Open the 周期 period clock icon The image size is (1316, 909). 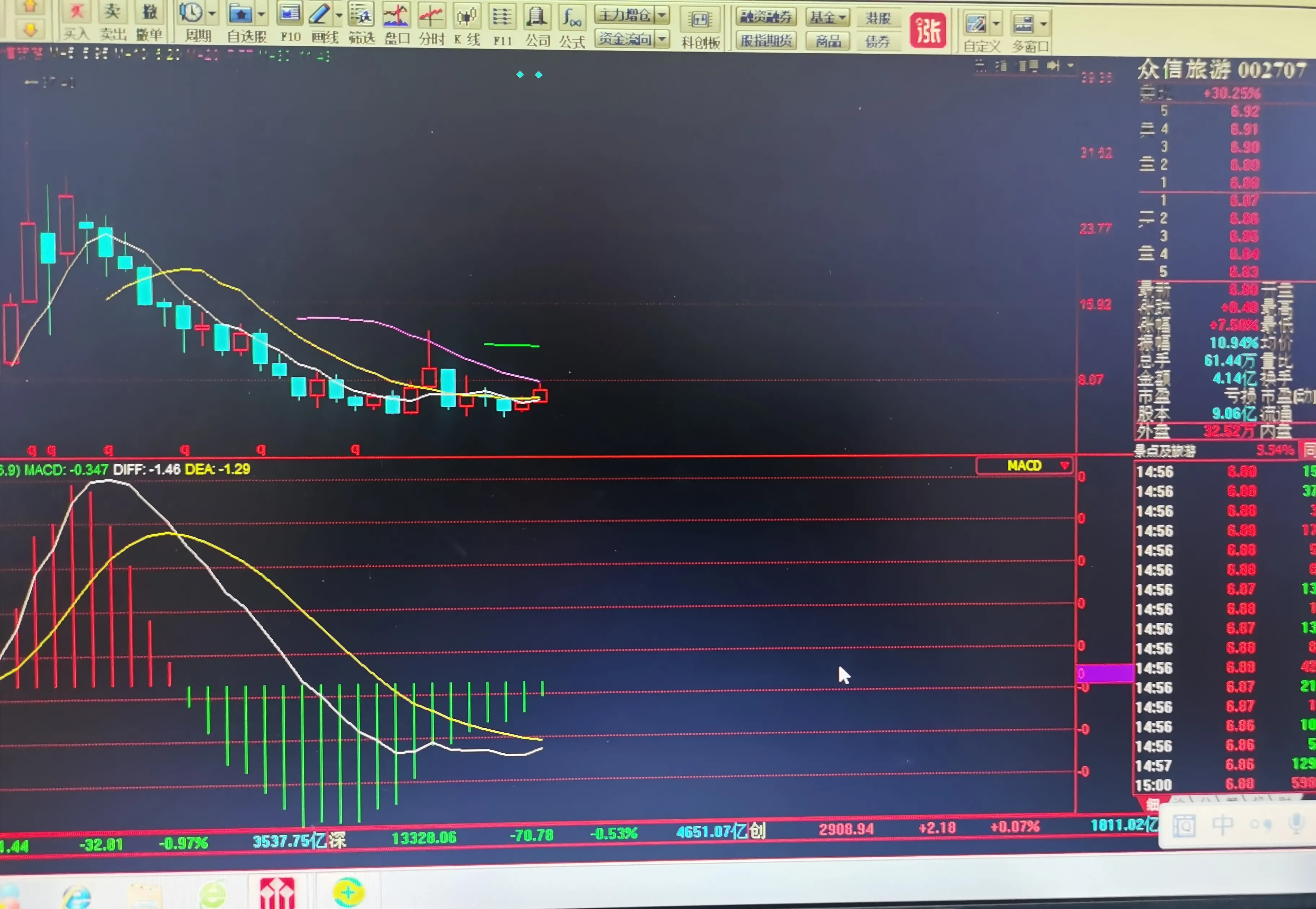pyautogui.click(x=191, y=13)
